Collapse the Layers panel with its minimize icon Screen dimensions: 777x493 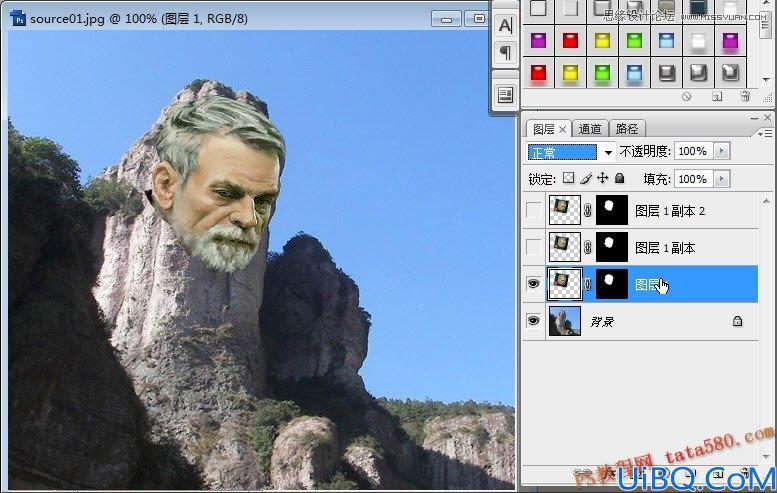[754, 118]
